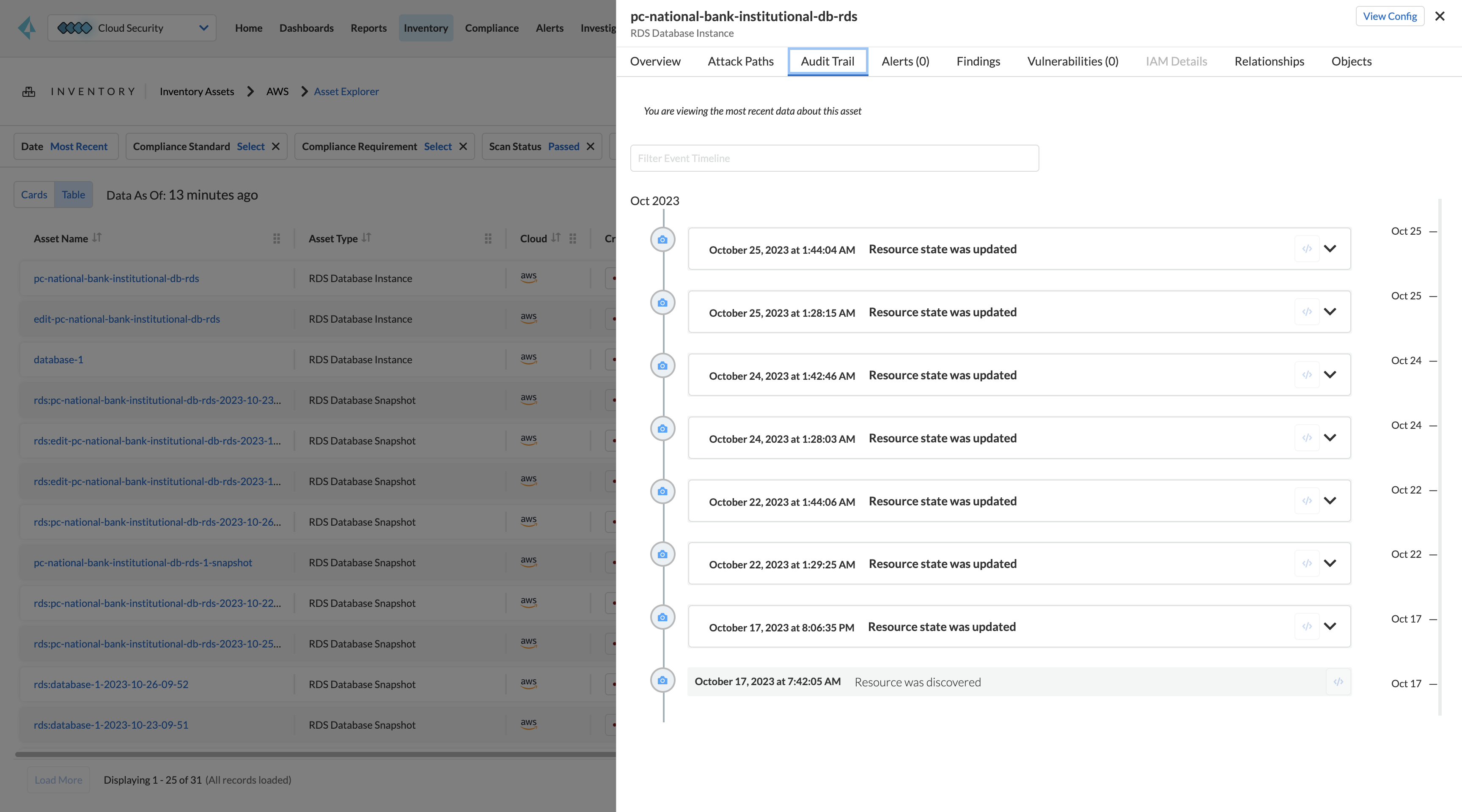Switch to the Attack Paths tab
Image resolution: width=1462 pixels, height=812 pixels.
pyautogui.click(x=741, y=61)
